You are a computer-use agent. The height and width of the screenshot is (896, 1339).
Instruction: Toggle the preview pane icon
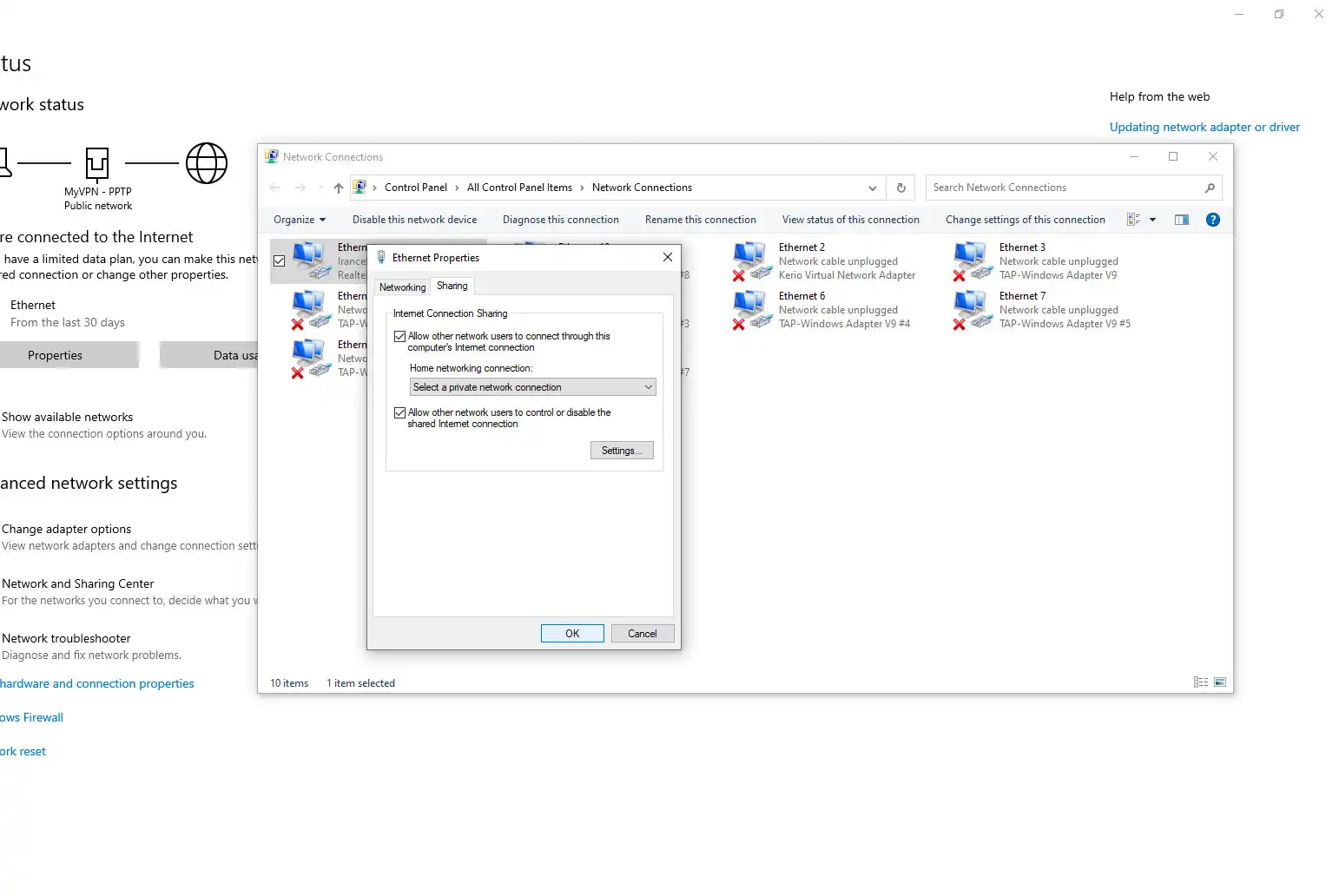coord(1181,220)
